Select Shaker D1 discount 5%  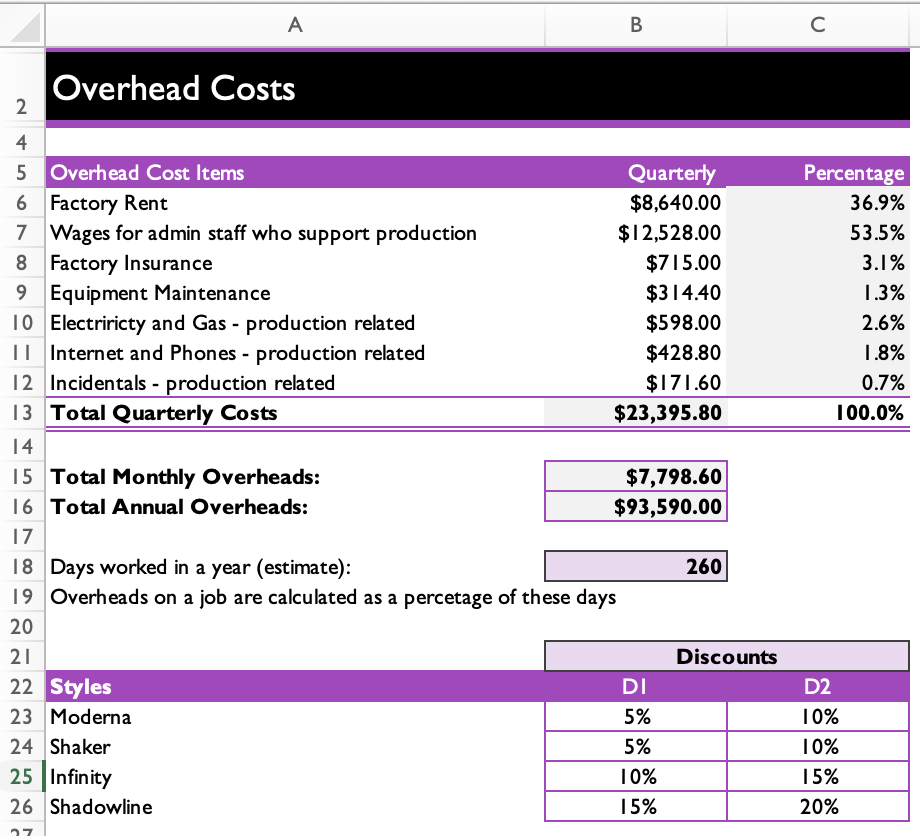(636, 746)
